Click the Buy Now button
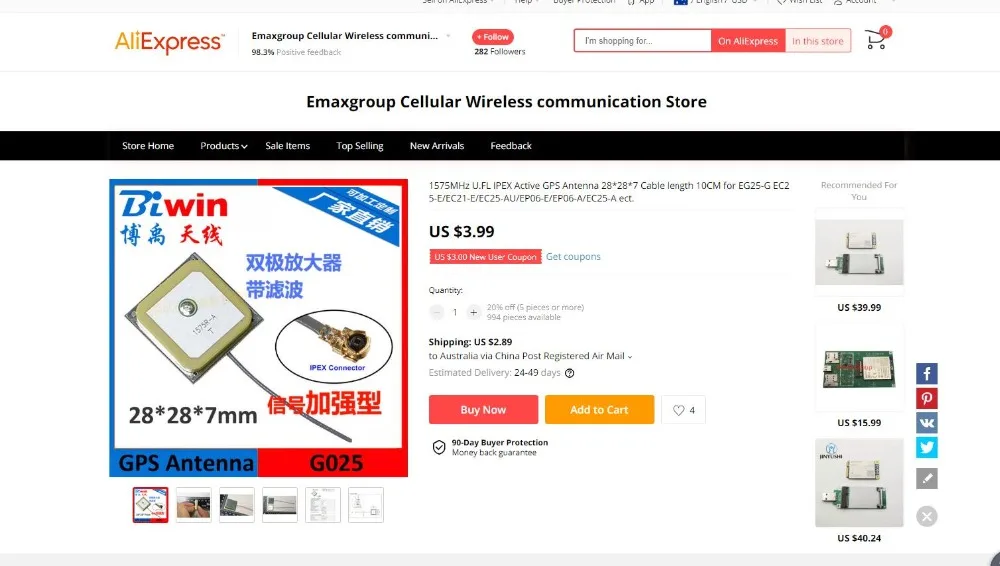The height and width of the screenshot is (566, 1000). (x=483, y=410)
